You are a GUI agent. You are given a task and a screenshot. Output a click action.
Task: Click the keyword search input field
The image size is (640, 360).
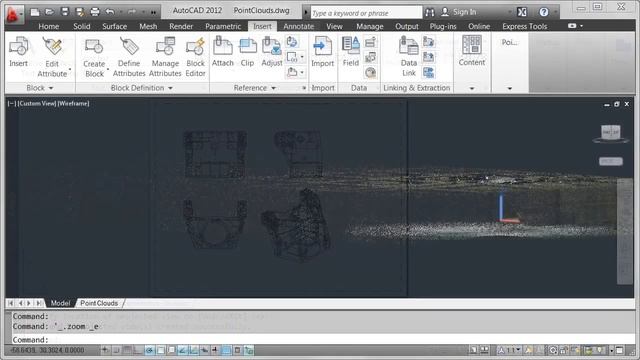click(x=366, y=13)
